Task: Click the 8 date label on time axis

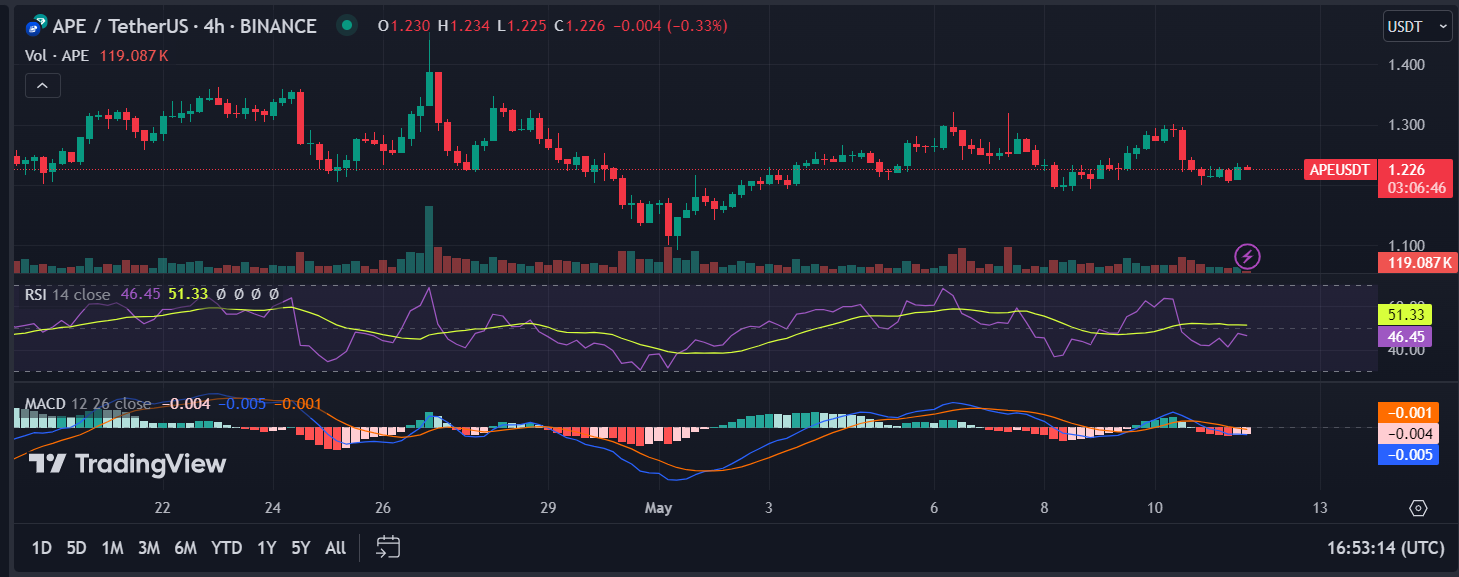Action: [1044, 508]
